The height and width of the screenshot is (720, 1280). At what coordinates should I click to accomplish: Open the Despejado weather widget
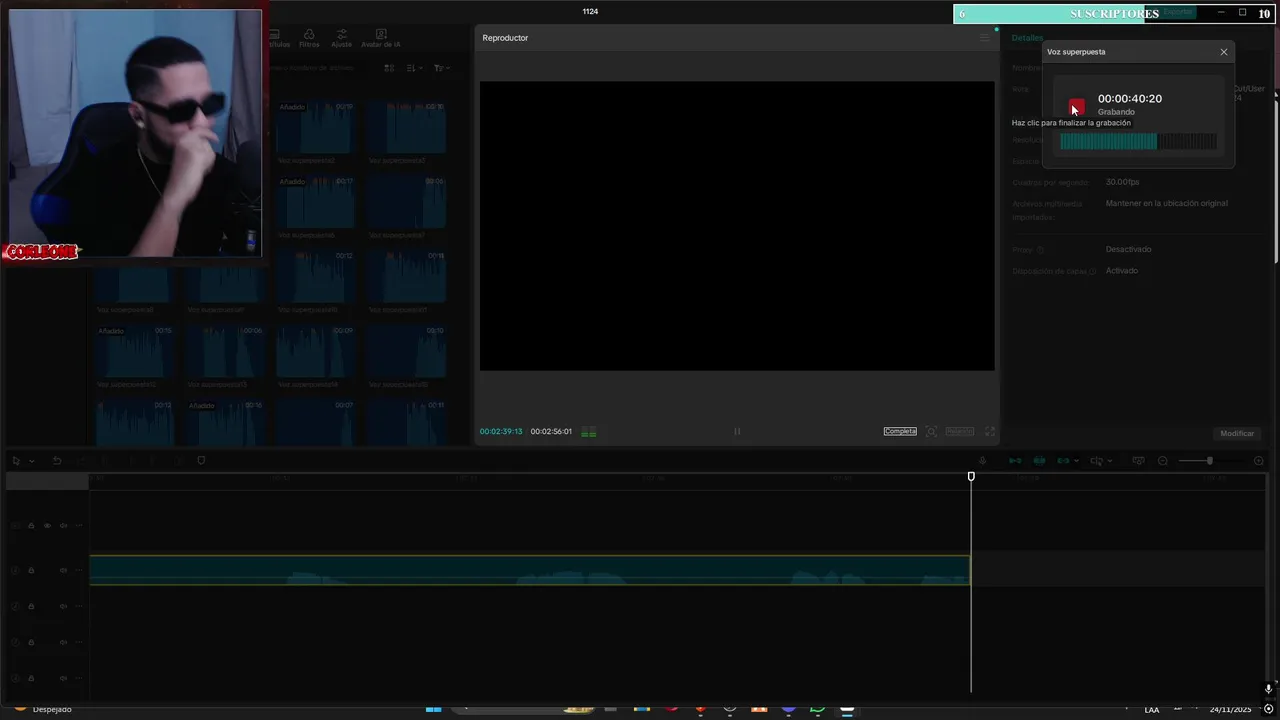pos(43,710)
